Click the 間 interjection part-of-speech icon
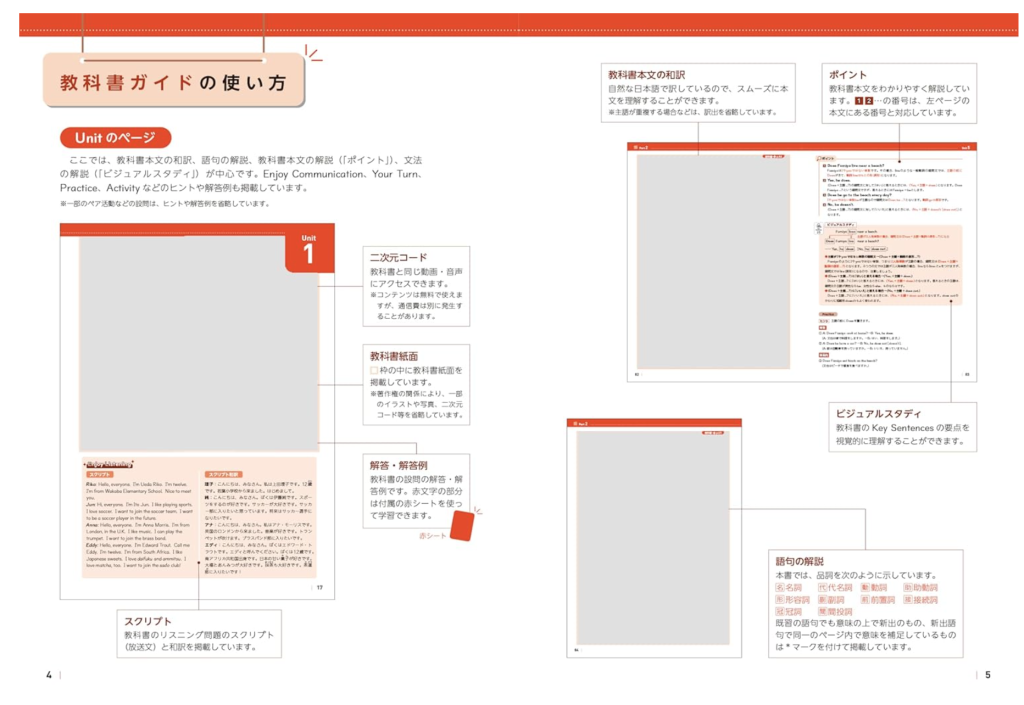The width and height of the screenshot is (1024, 705). coord(823,612)
